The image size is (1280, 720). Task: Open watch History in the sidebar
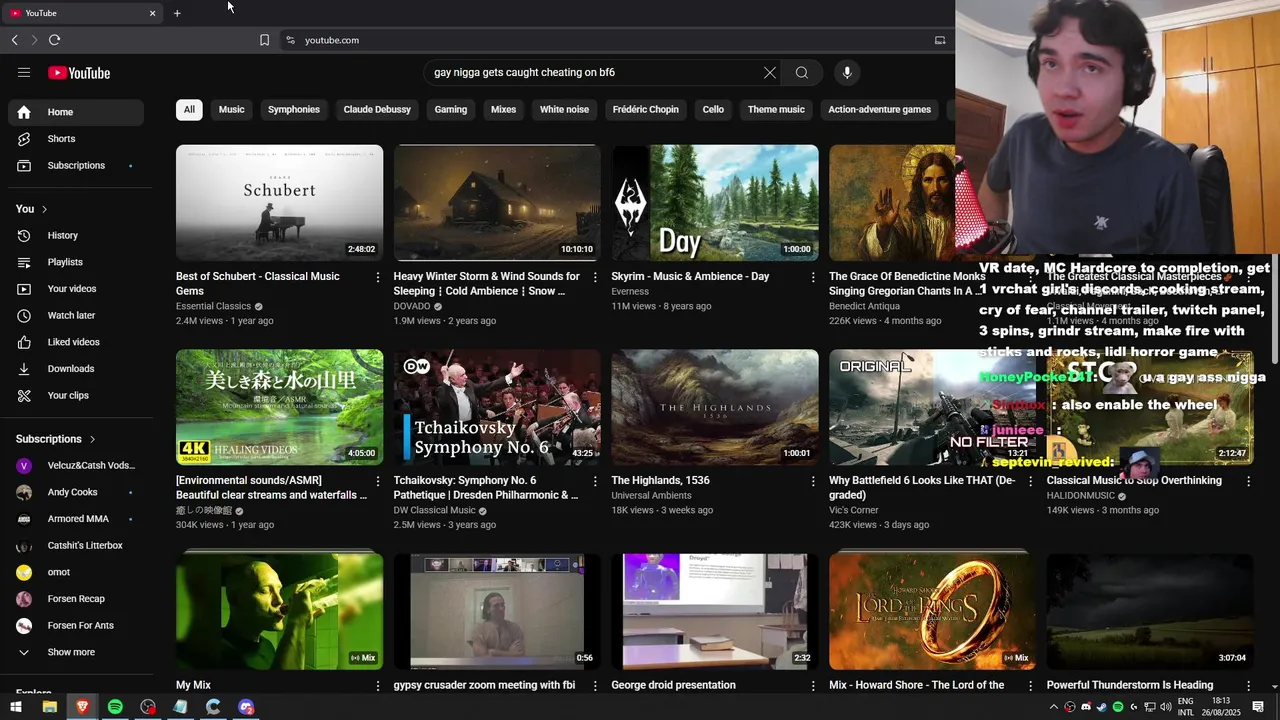point(76,235)
